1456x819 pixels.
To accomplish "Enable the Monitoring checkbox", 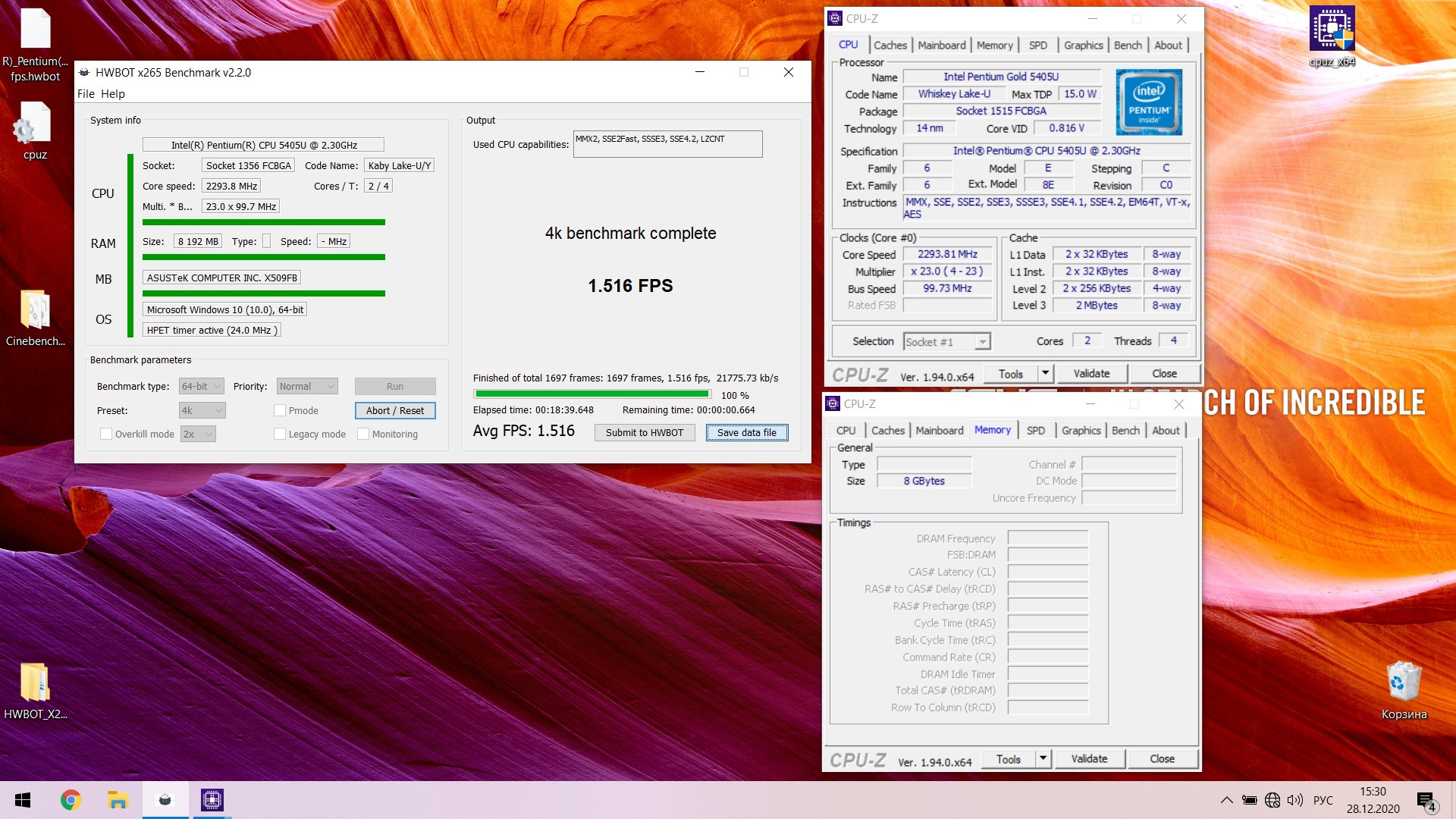I will point(363,434).
